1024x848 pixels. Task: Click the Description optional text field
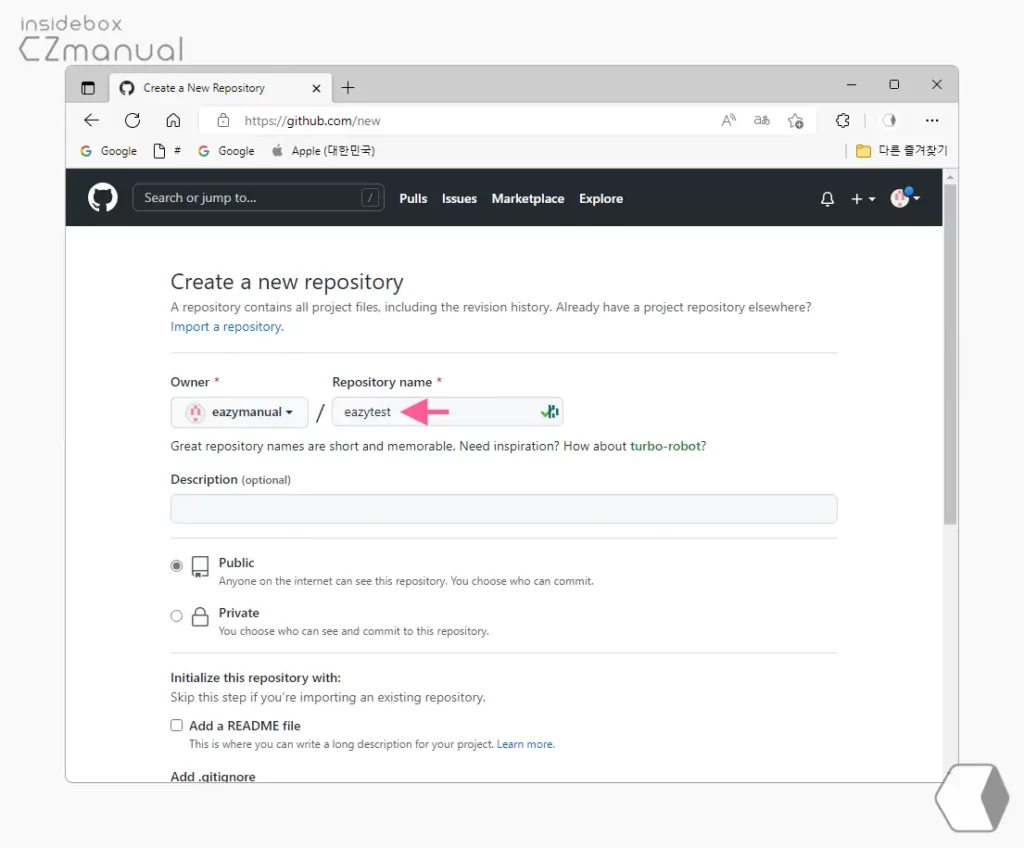[x=503, y=509]
